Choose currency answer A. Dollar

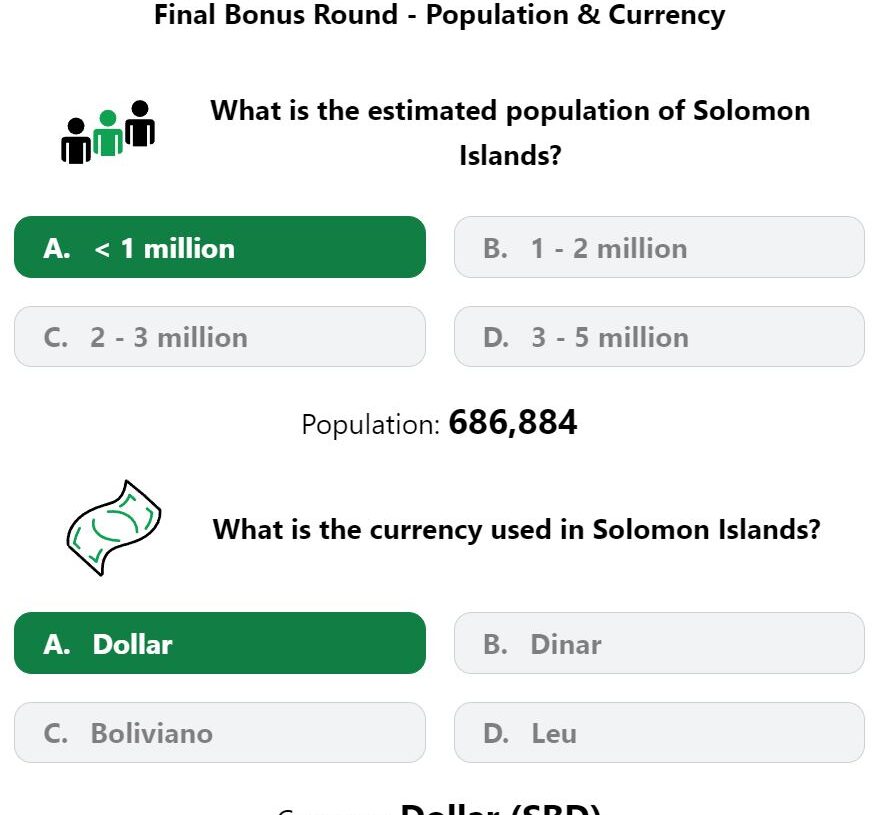220,643
